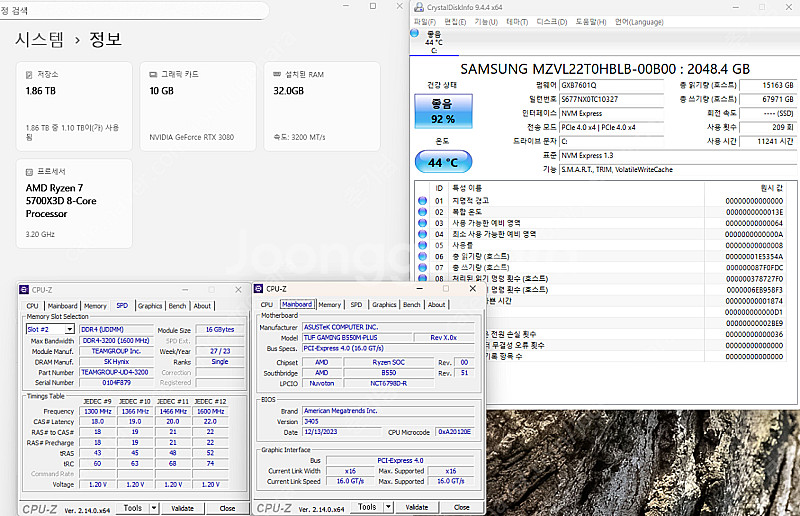Open the About tab in the SPD CPU-Z window
The width and height of the screenshot is (800, 516).
click(x=202, y=306)
